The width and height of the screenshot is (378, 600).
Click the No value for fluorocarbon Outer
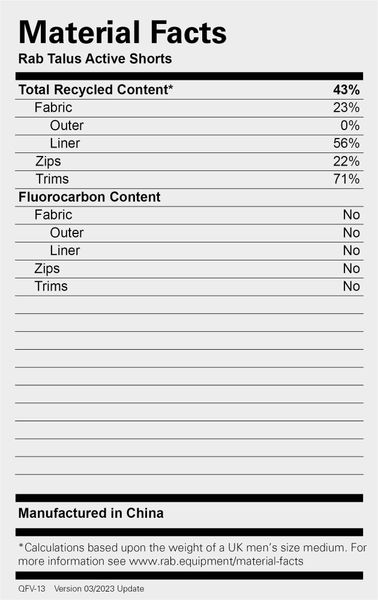351,233
